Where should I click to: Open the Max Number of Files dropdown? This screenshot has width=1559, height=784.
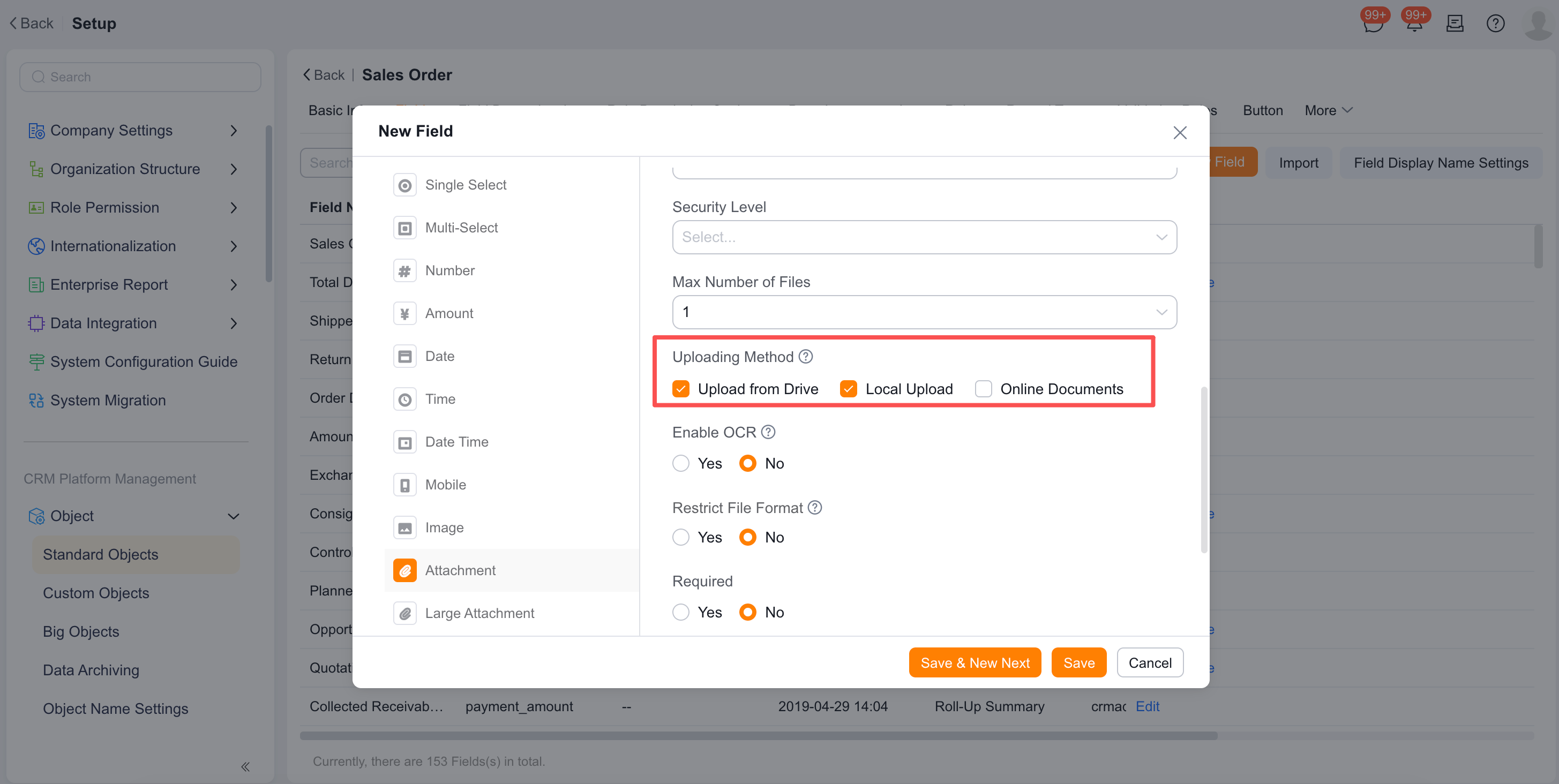[x=924, y=312]
